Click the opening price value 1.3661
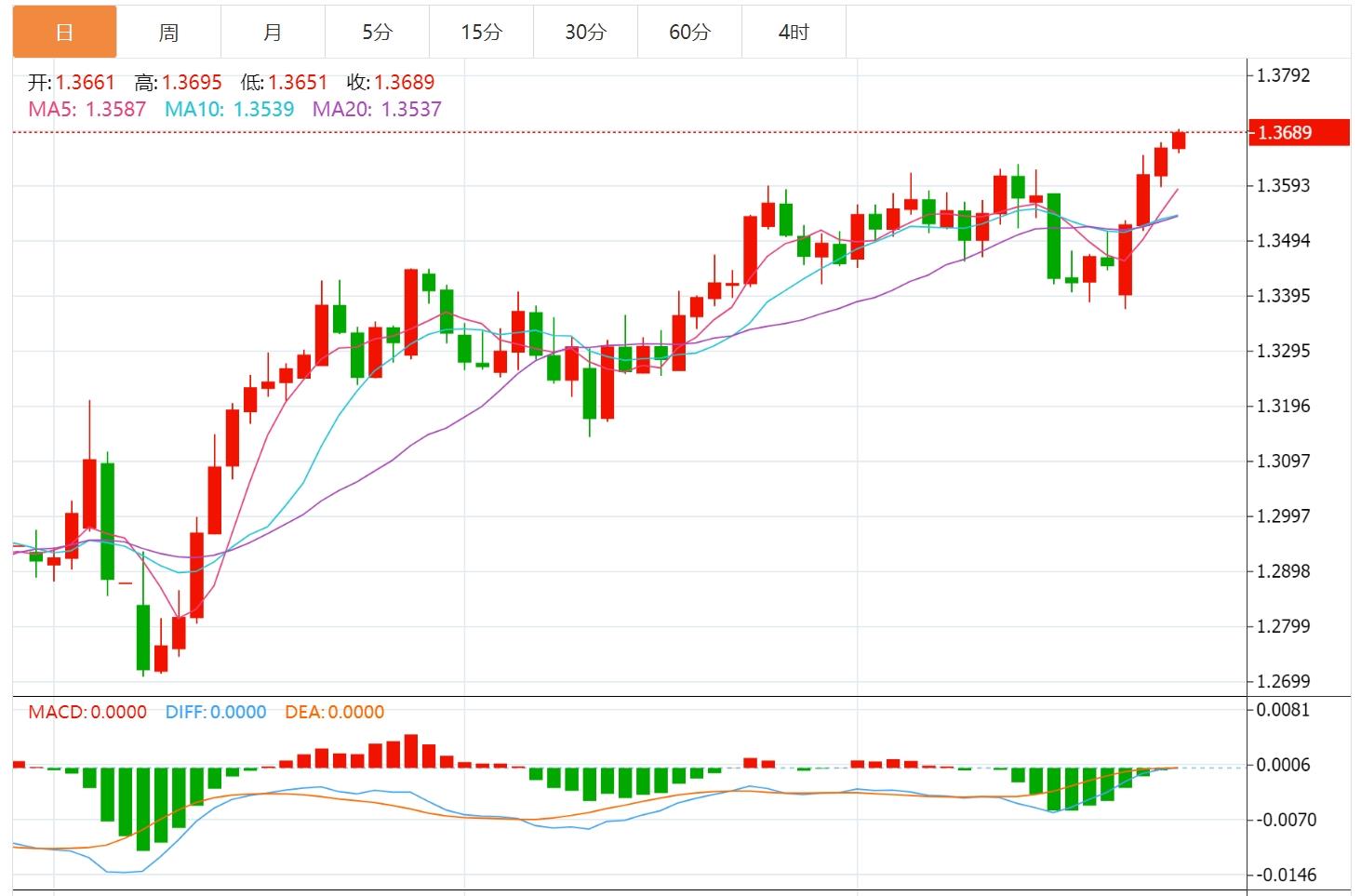Image resolution: width=1361 pixels, height=896 pixels. [85, 82]
